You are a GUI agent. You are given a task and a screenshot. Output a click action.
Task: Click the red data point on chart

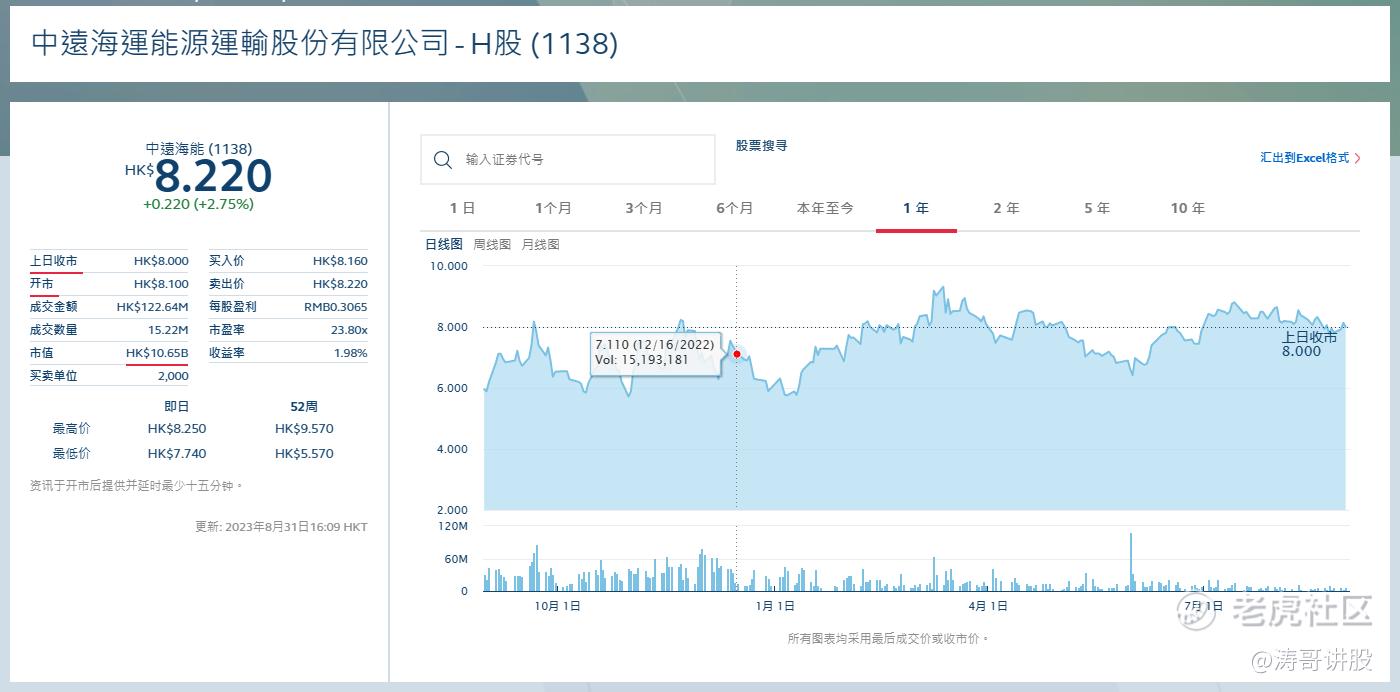click(x=737, y=354)
